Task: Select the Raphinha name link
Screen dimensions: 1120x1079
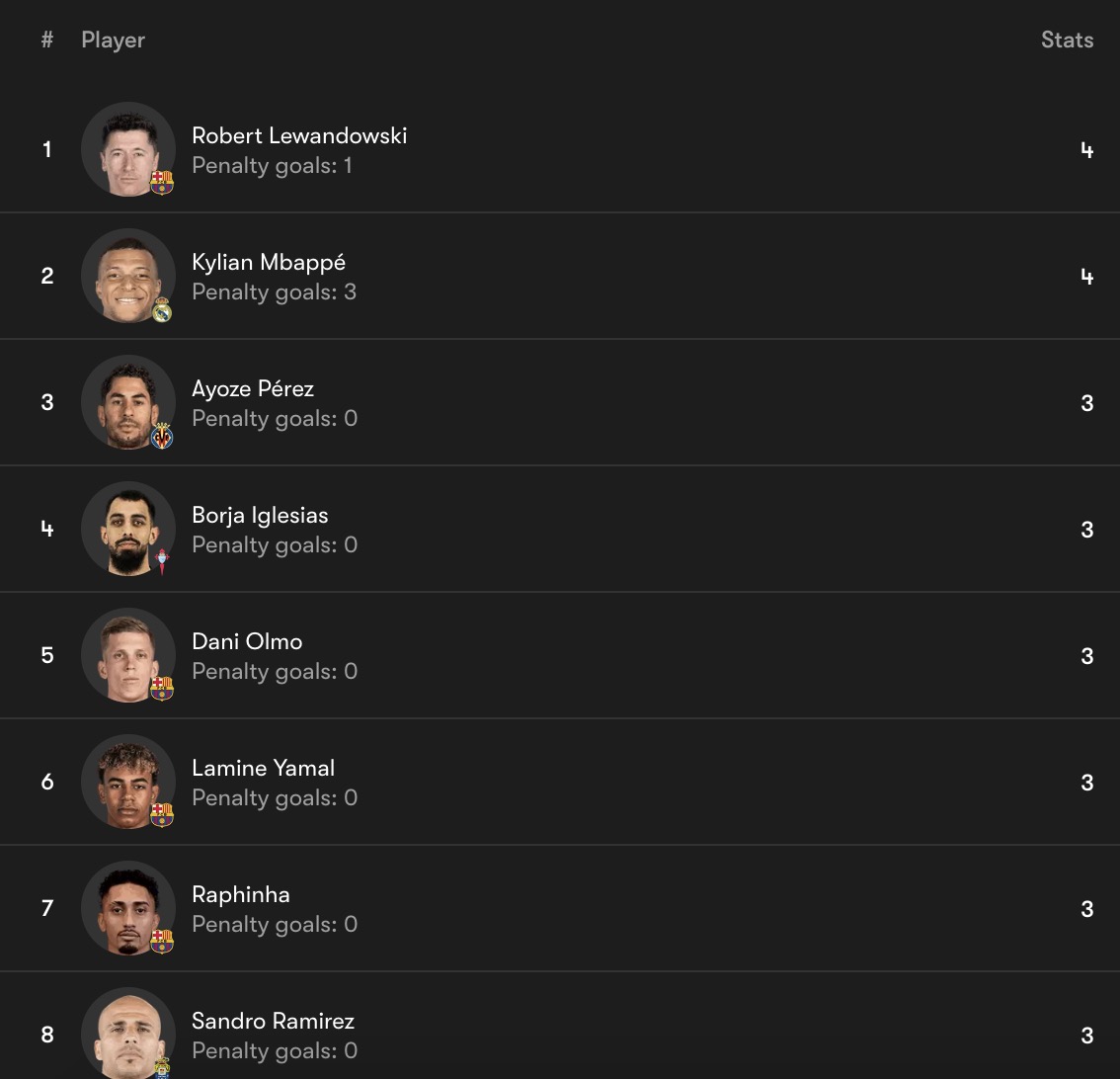Action: pos(241,895)
